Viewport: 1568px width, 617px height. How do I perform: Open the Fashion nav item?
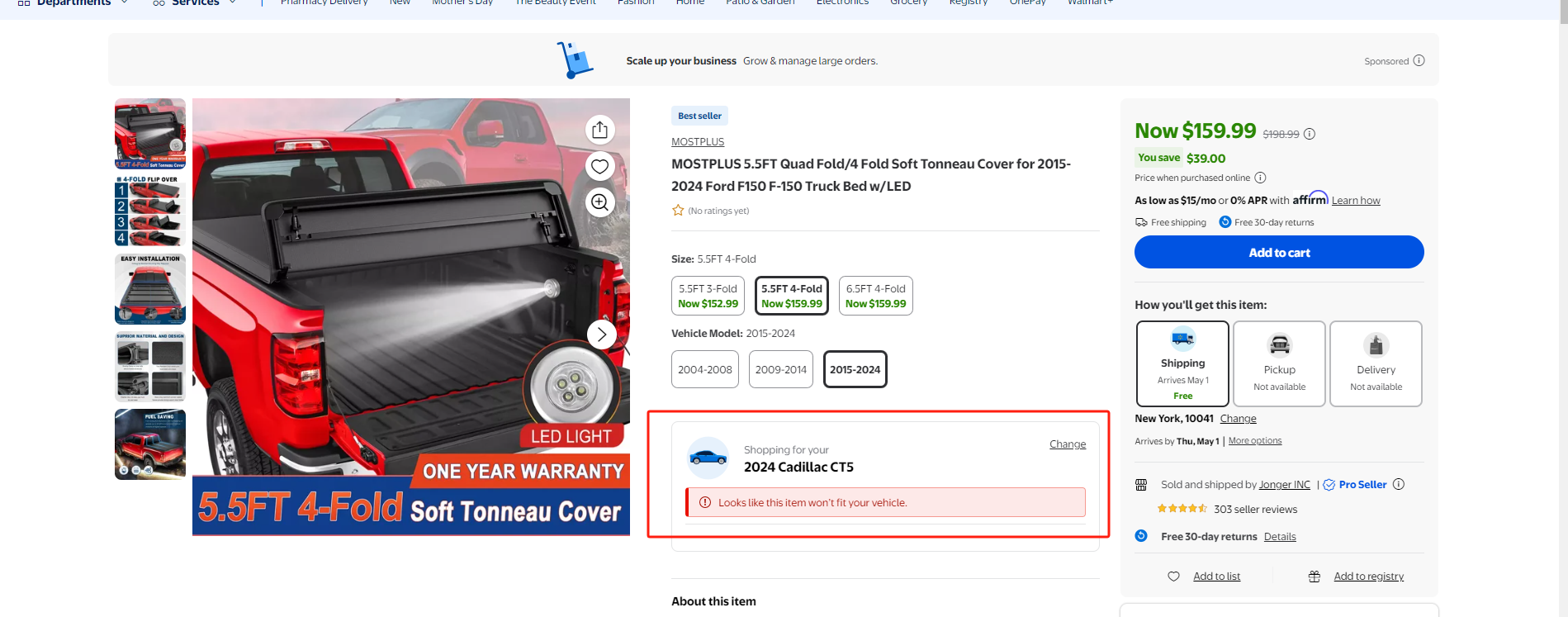click(x=636, y=2)
